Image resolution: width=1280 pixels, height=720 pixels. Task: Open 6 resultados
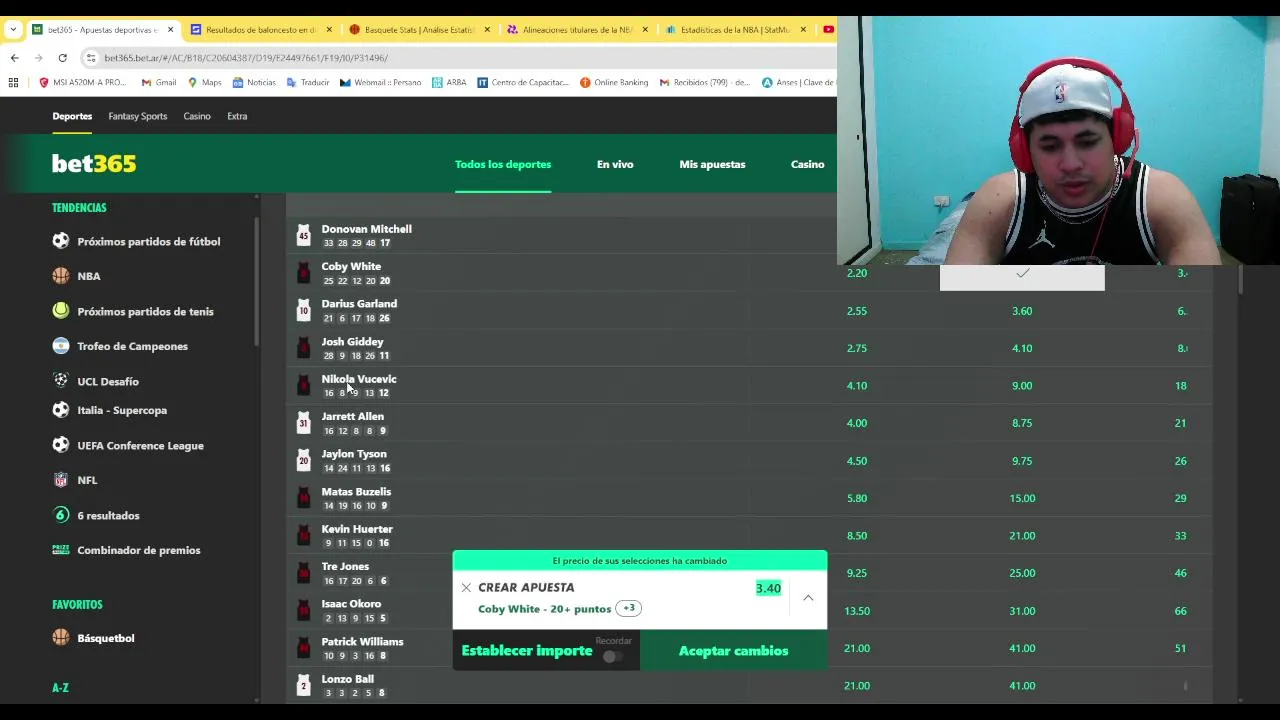coord(108,515)
